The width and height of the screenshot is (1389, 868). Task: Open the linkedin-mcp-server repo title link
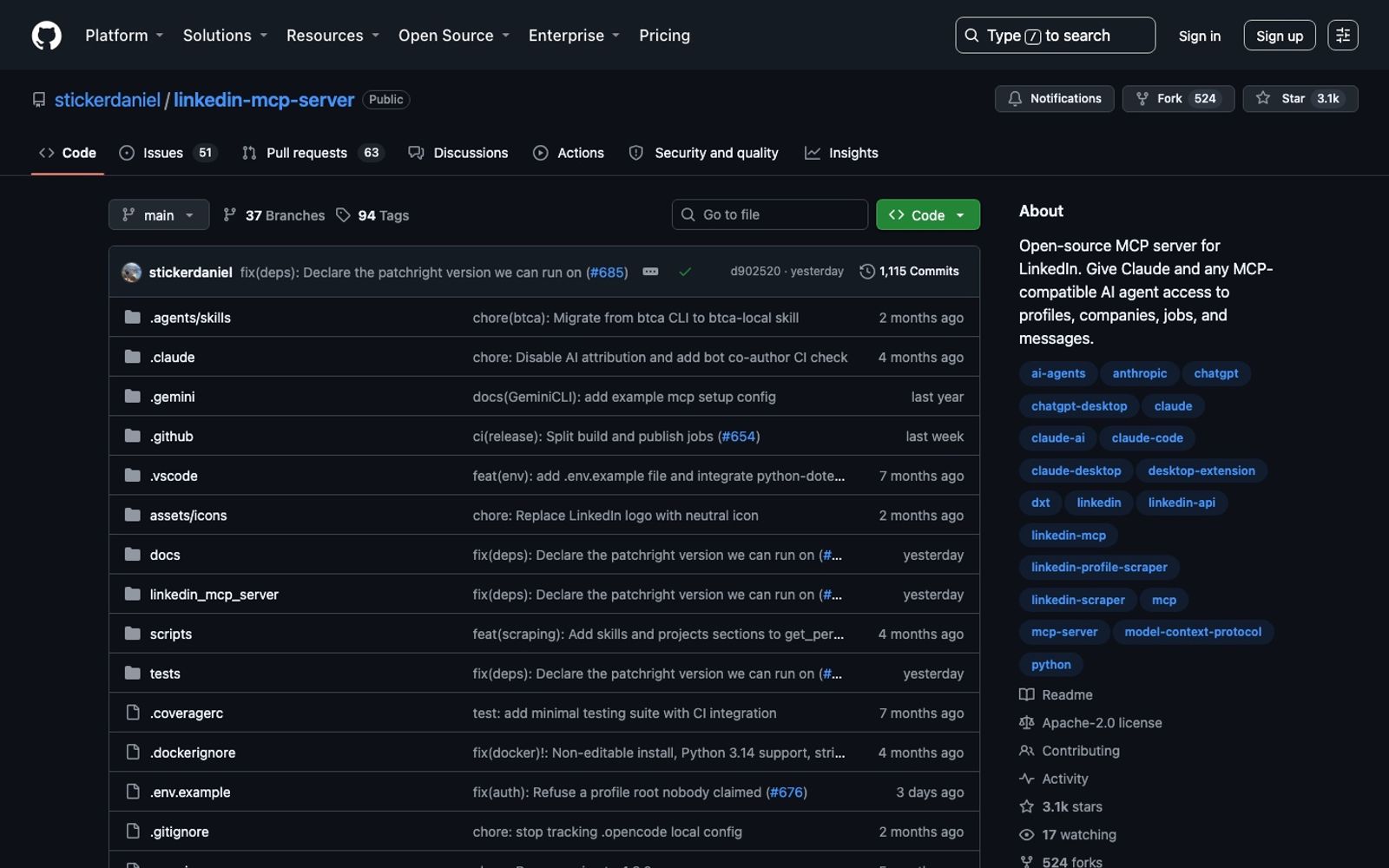pos(264,100)
